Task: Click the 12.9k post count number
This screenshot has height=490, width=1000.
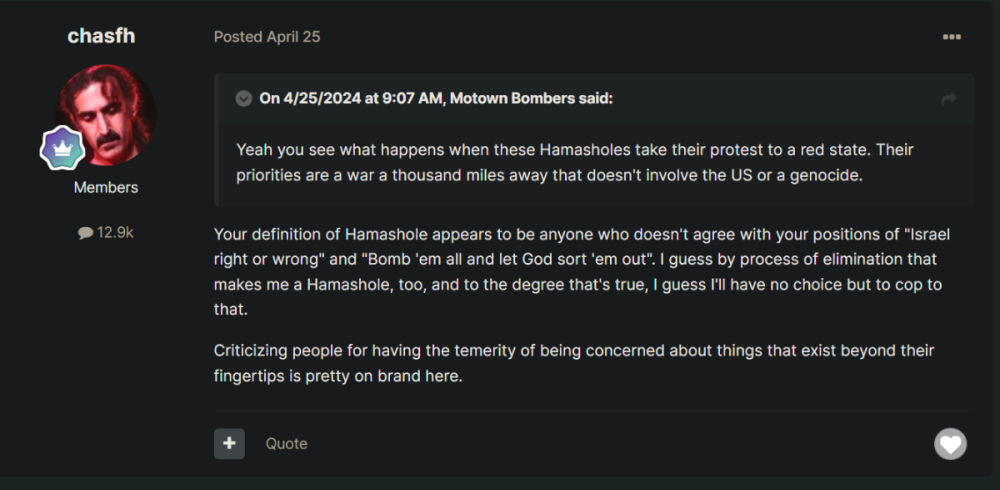Action: 115,232
